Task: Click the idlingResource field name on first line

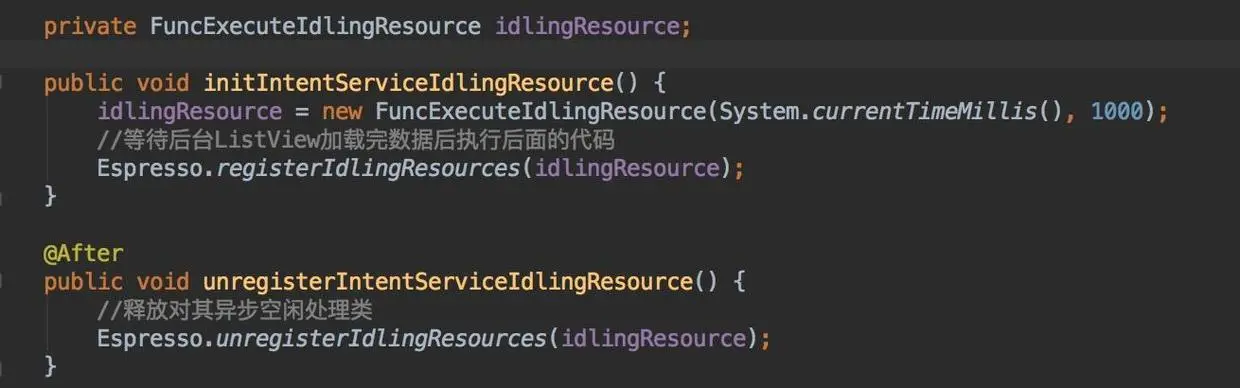Action: pos(588,26)
